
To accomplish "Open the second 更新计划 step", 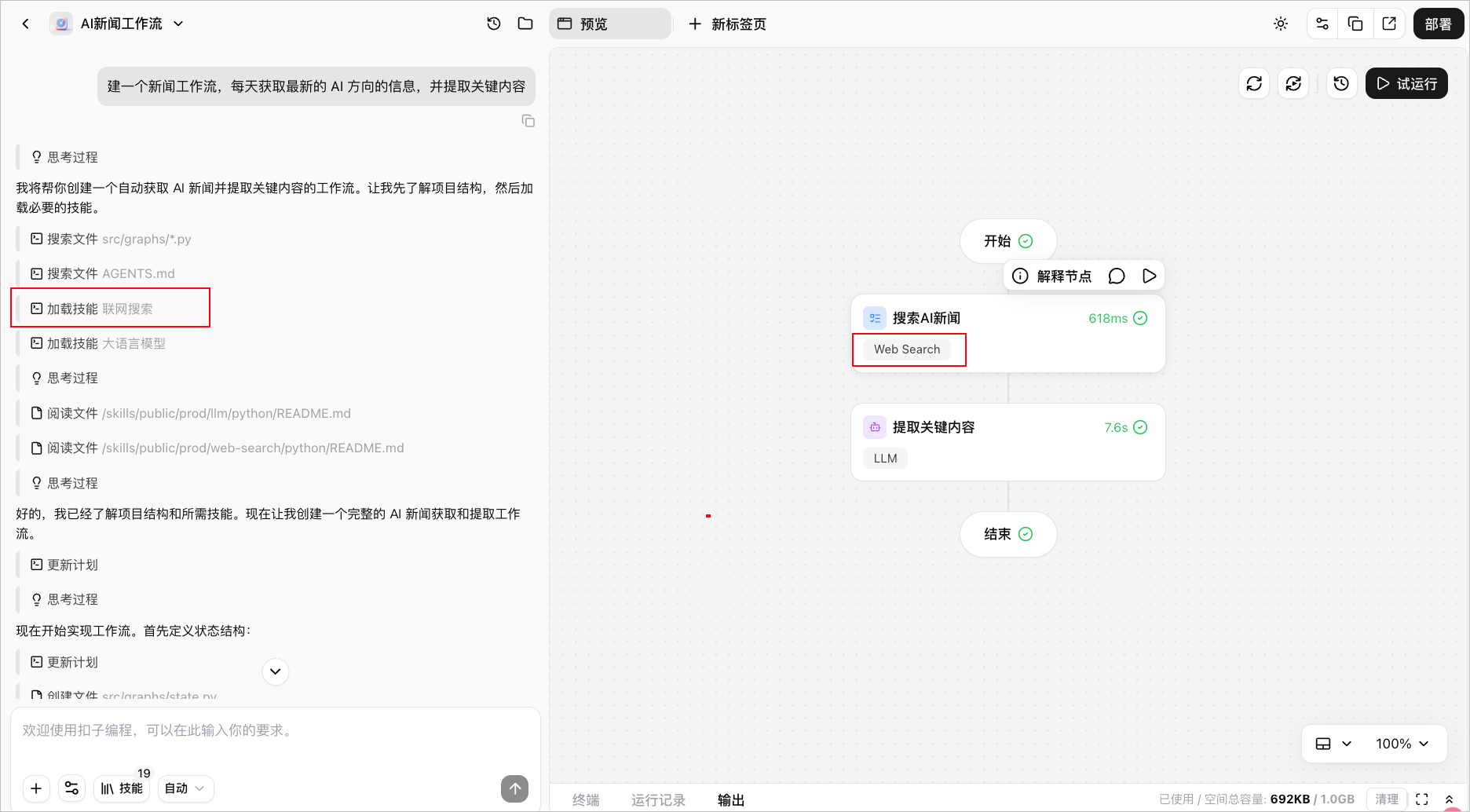I will click(64, 662).
